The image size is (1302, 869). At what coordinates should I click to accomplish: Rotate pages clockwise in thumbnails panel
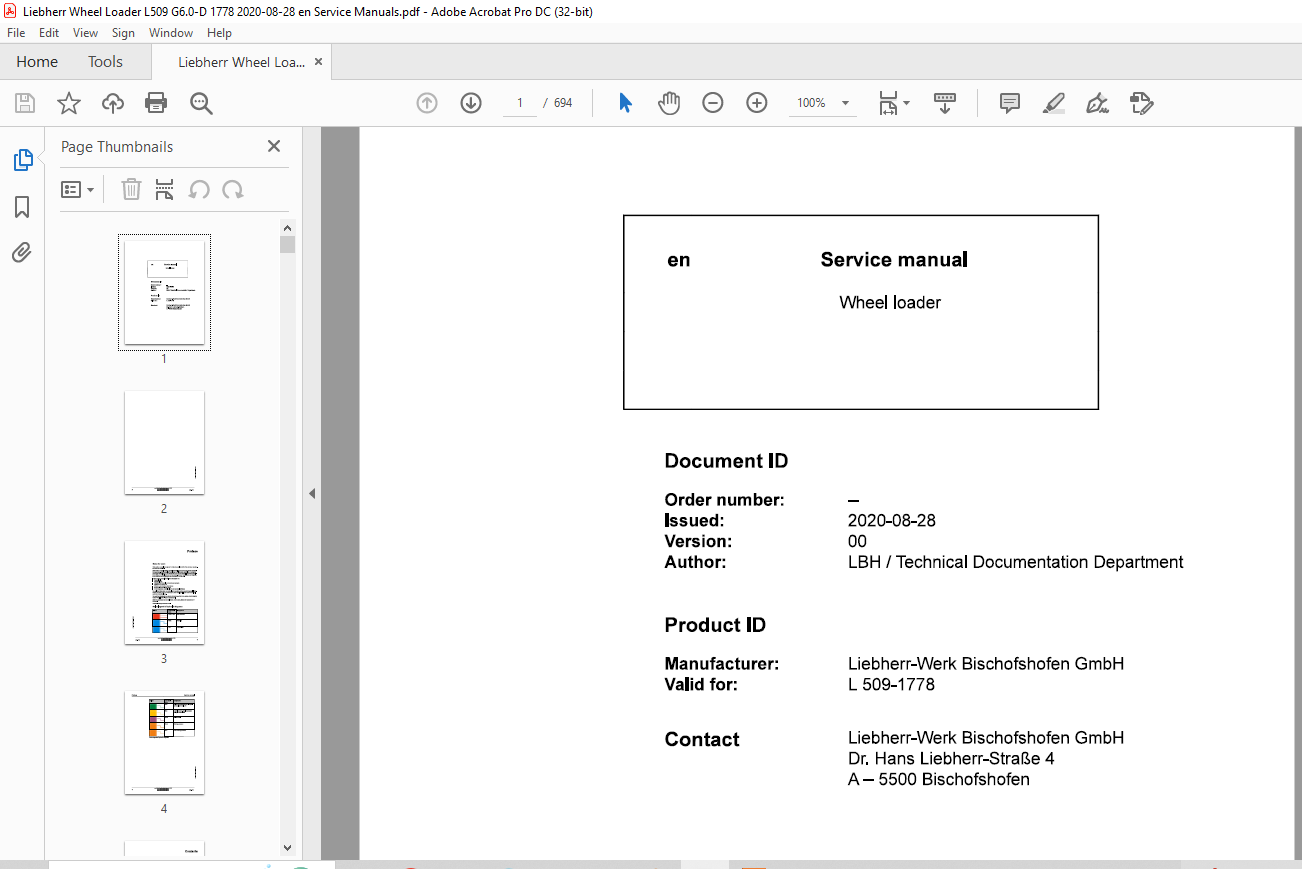233,189
